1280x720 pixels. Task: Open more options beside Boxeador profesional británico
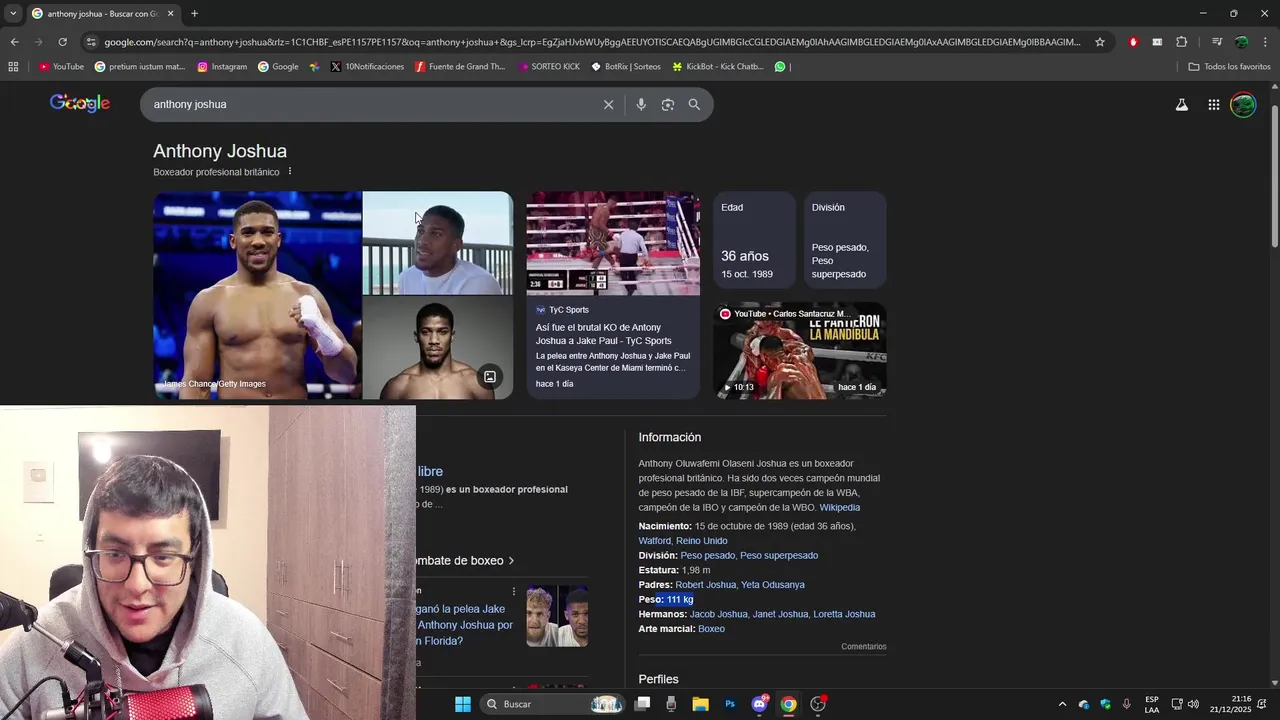(290, 171)
